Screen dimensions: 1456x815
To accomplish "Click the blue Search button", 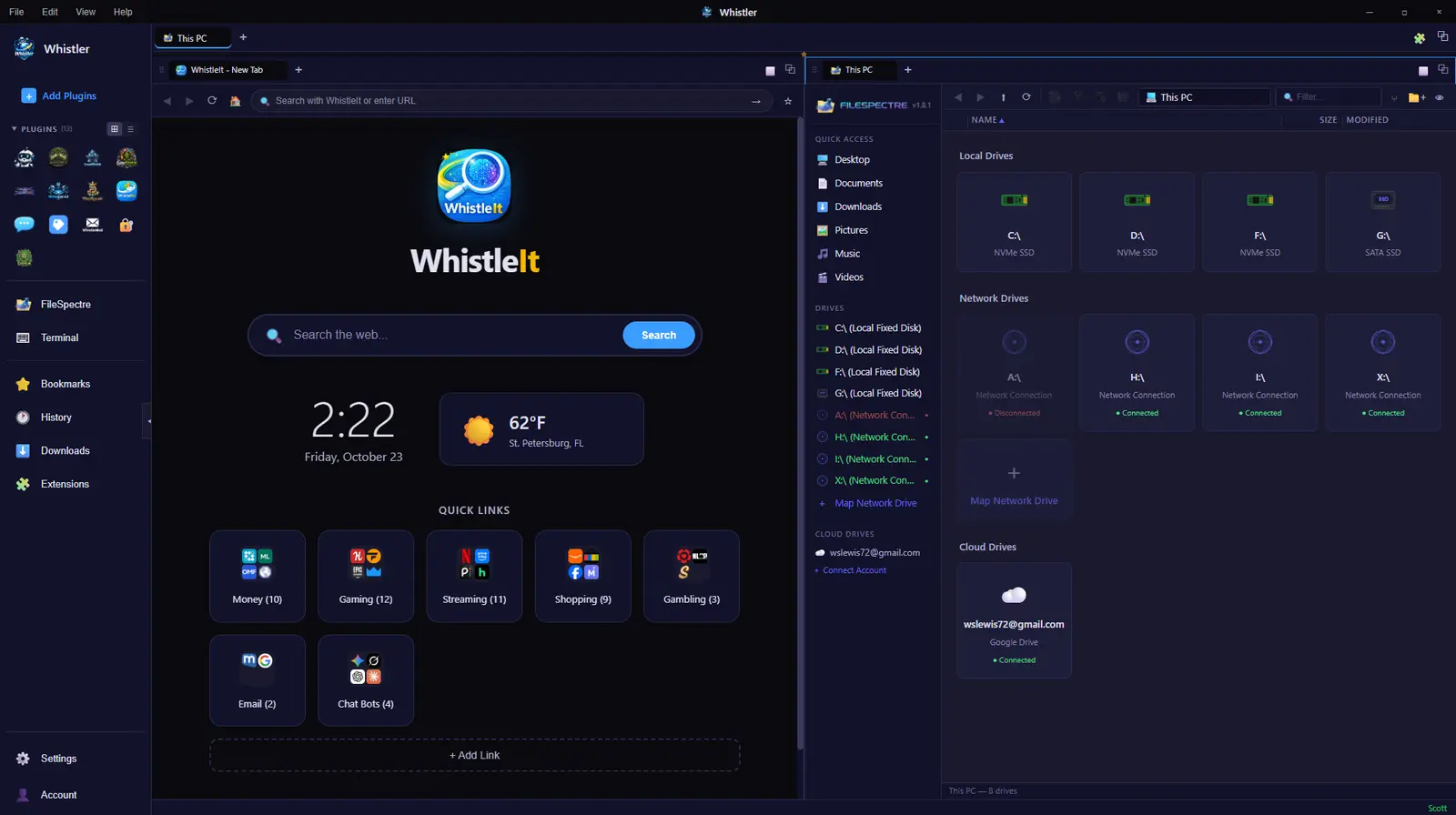I will pos(659,336).
